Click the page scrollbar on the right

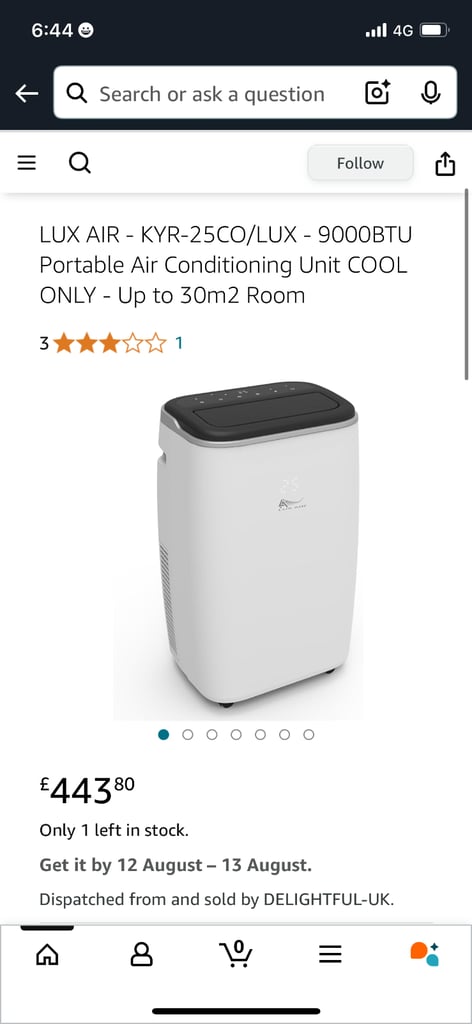click(x=467, y=284)
